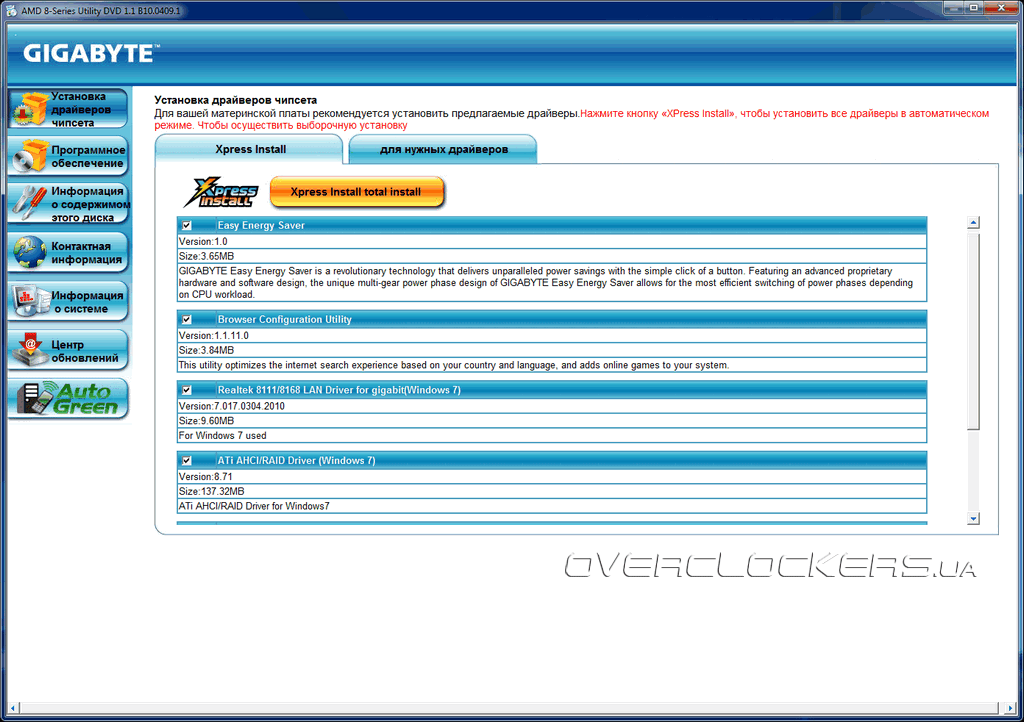1024x722 pixels.
Task: Open the chipset driver installation section icon
Action: pyautogui.click(x=68, y=109)
